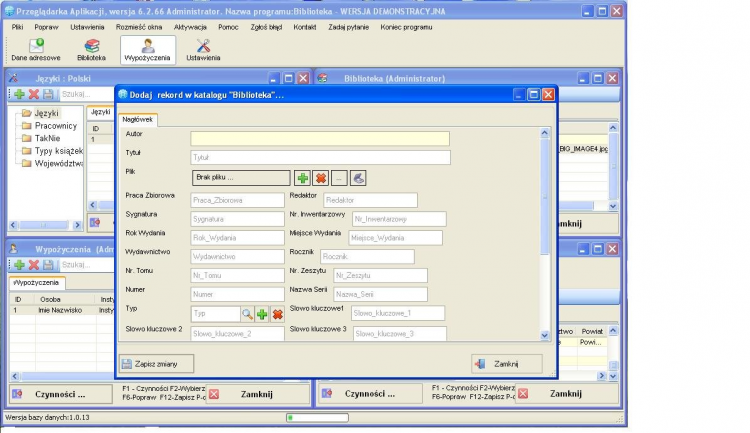This screenshot has width=750, height=433.
Task: Save with disk icon in Wypożyczenia window toolbar
Action: 48,265
